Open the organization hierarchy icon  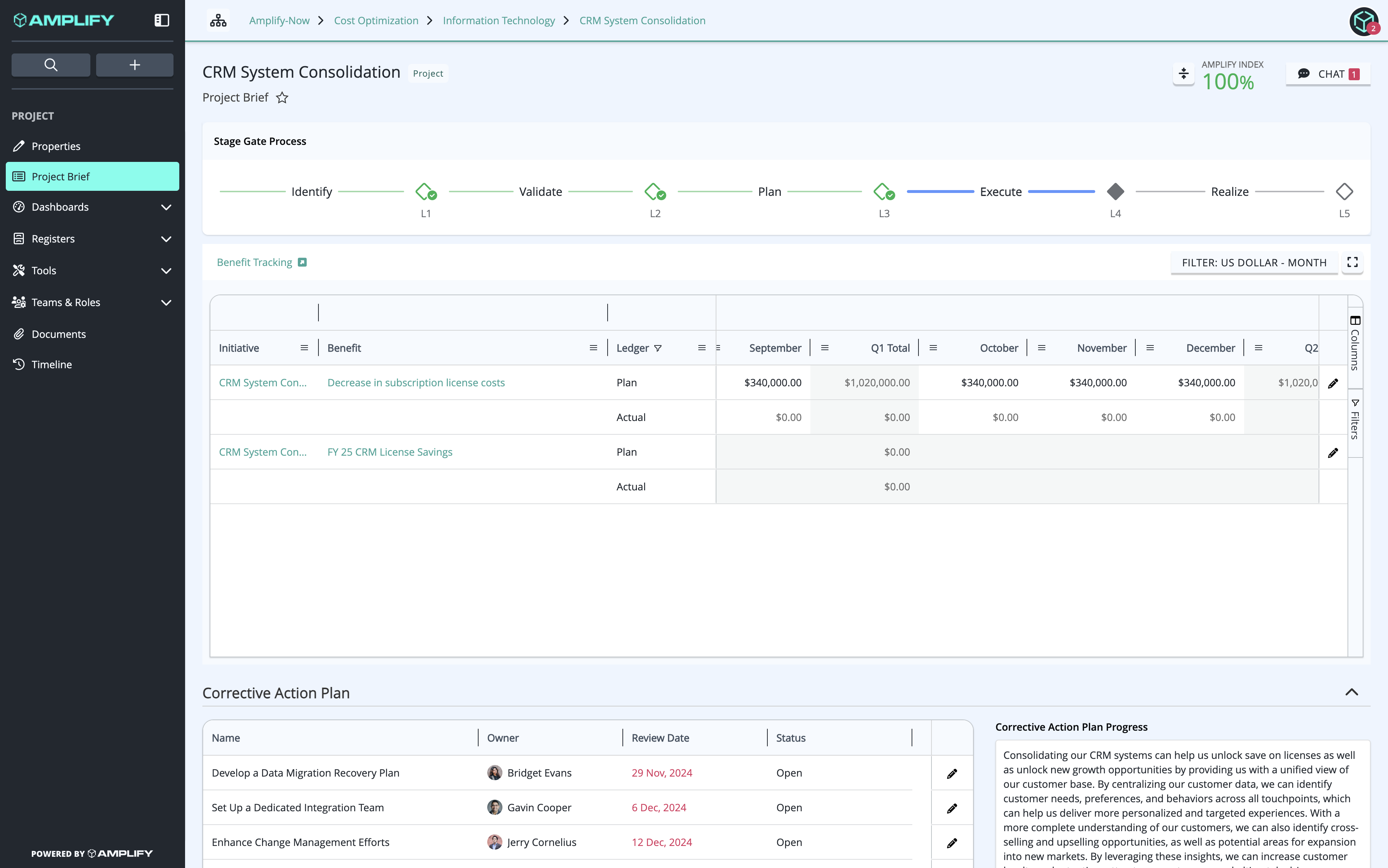click(x=218, y=21)
